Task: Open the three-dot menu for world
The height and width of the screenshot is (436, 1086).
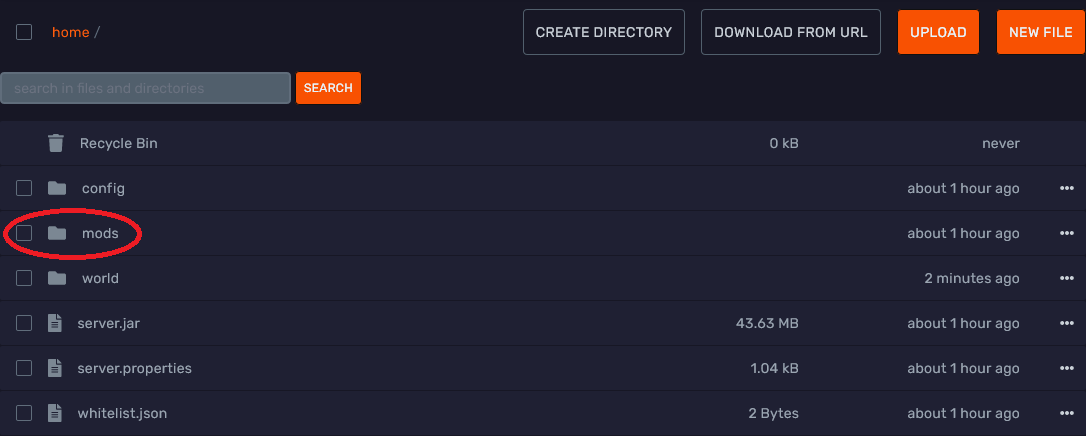Action: coord(1066,278)
